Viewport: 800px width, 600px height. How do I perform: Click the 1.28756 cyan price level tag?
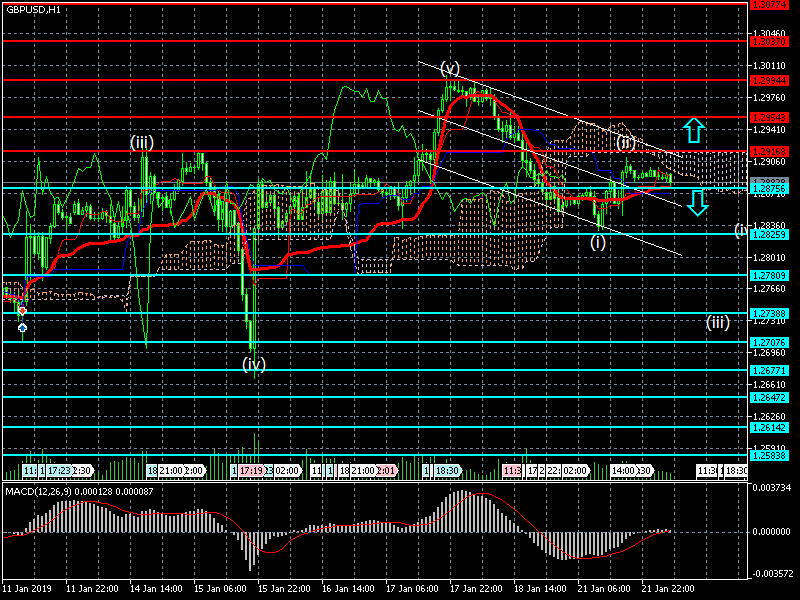tap(773, 188)
